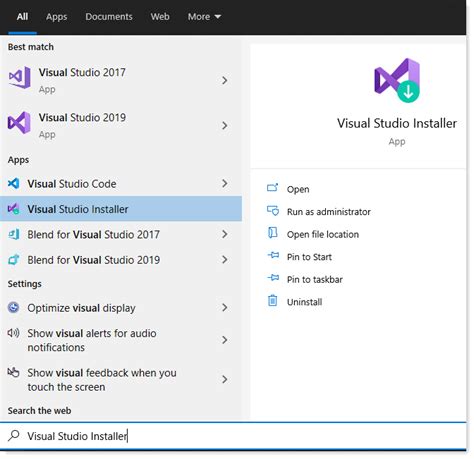Click the Visual Studio 2017 app icon
This screenshot has width=474, height=459.
19,77
